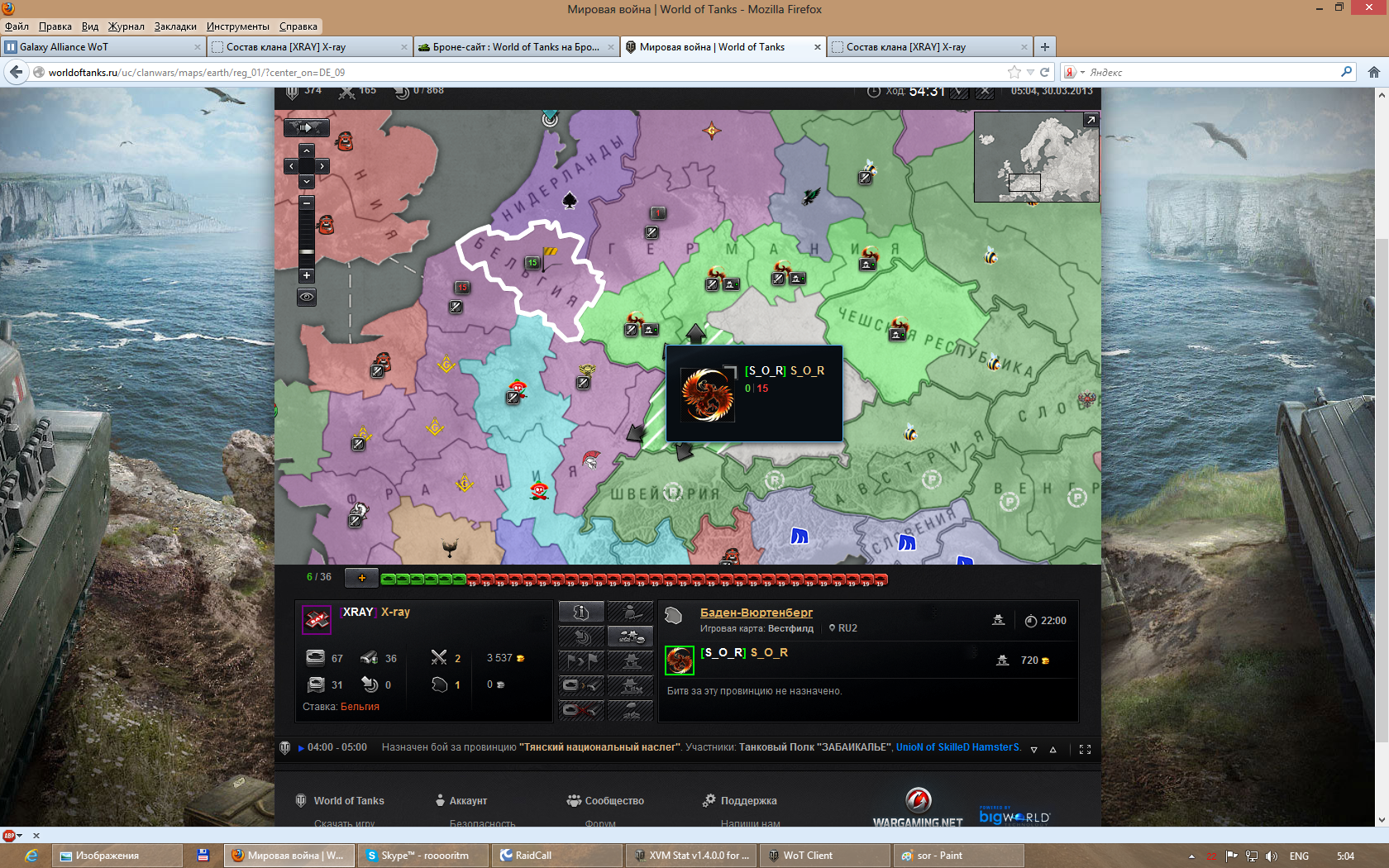1389x868 pixels.
Task: Switch to Броне-сайт World of Tanks tab
Action: (516, 47)
